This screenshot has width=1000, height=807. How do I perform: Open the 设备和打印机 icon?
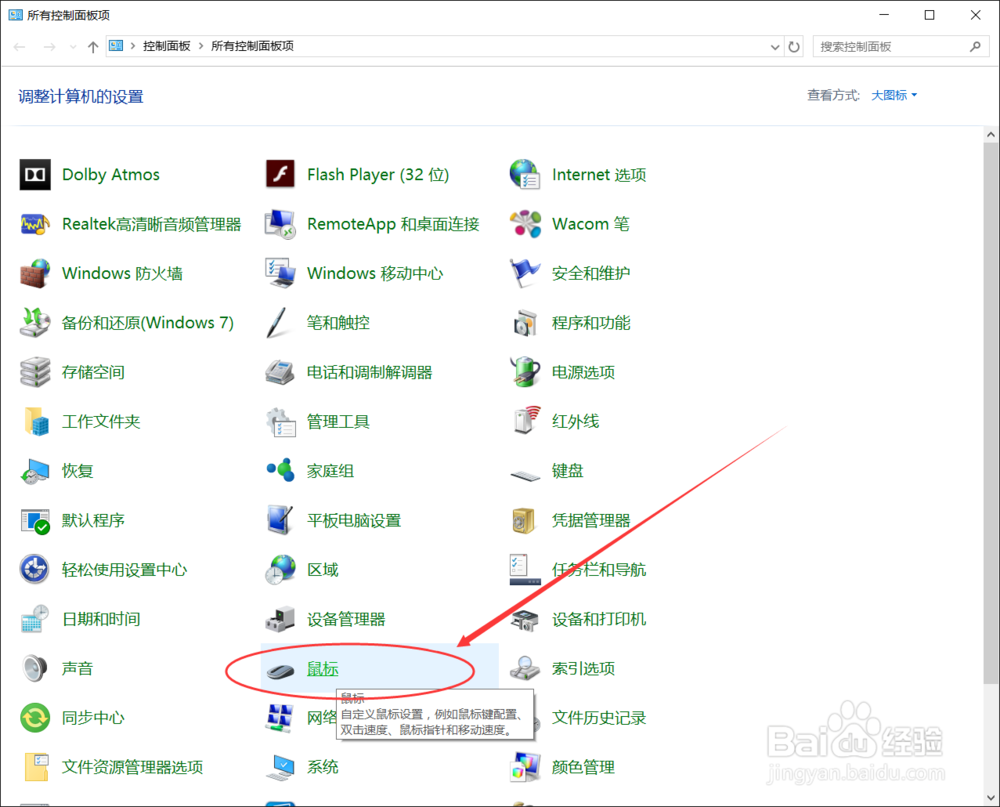[525, 619]
